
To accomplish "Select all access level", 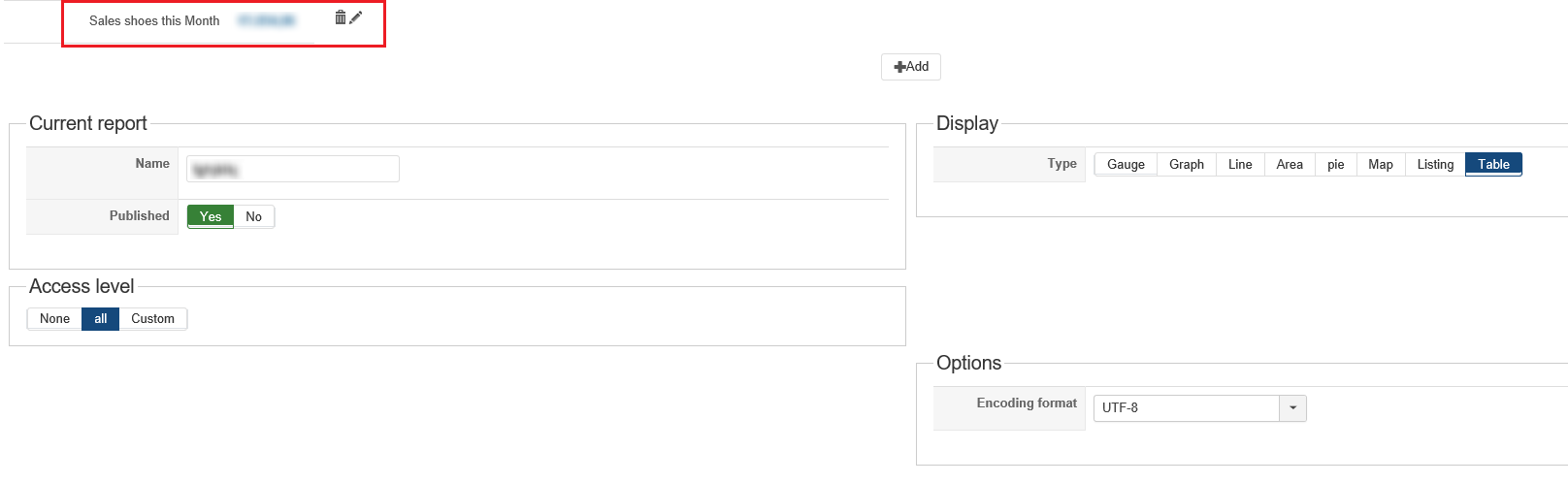I will coord(101,319).
